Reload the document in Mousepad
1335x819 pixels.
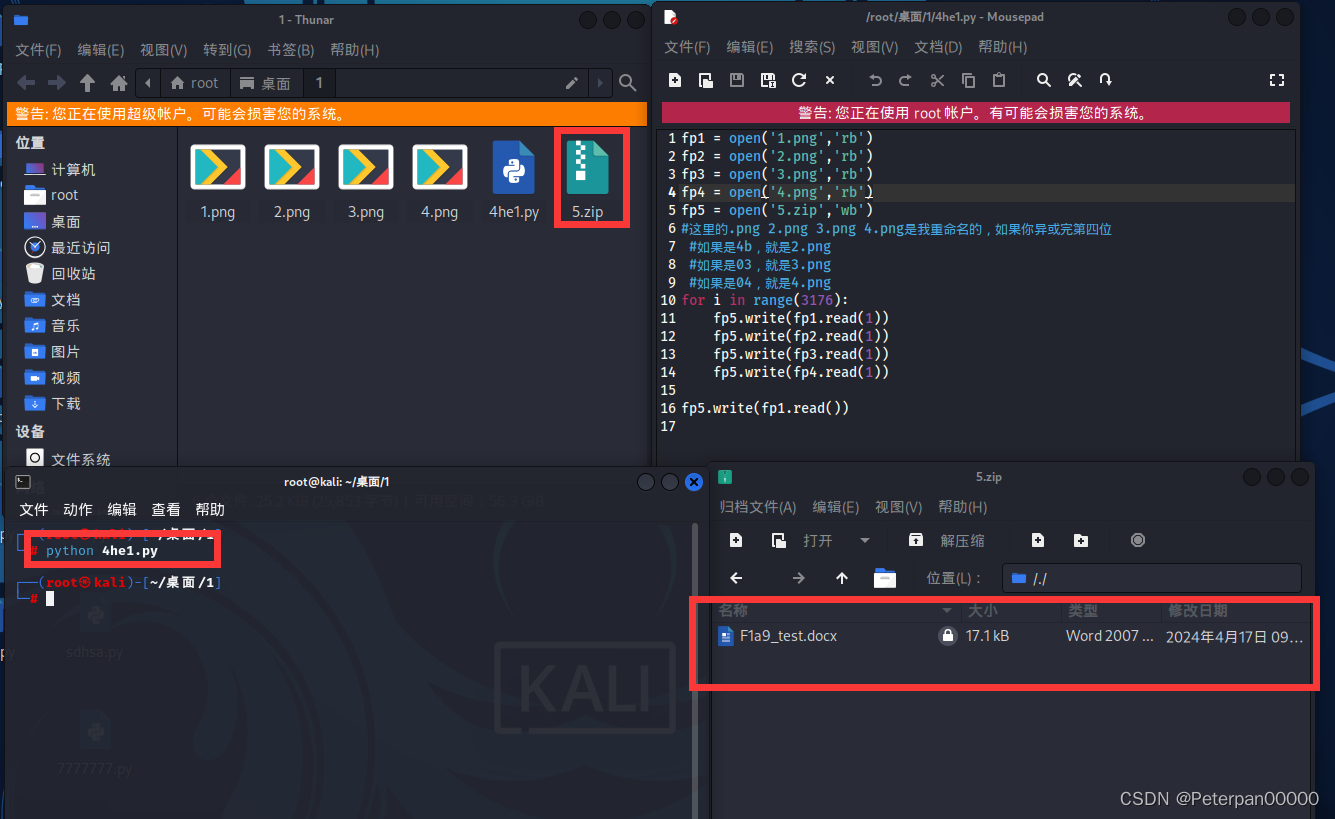click(x=799, y=80)
